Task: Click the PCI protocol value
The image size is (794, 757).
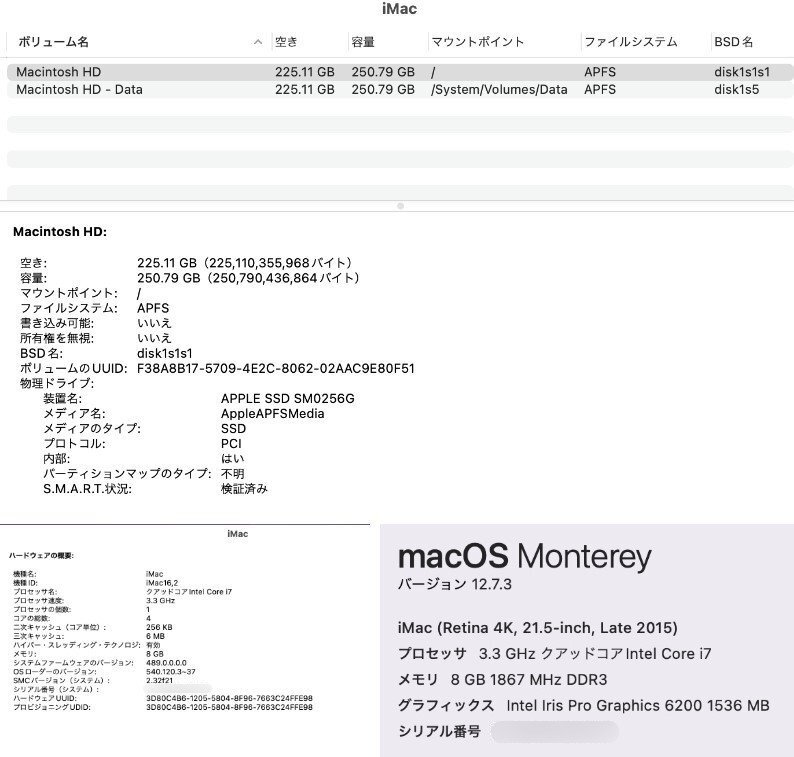Action: (x=231, y=444)
